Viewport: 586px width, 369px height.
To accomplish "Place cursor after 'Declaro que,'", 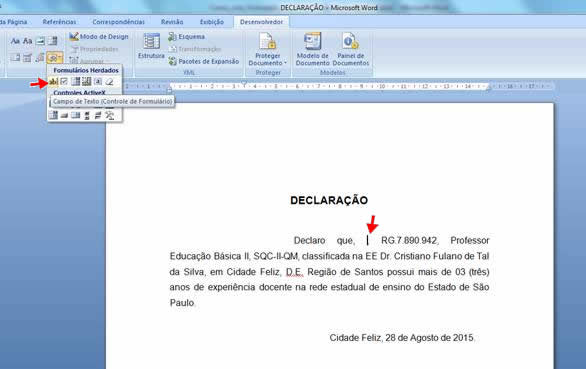I will pos(367,240).
